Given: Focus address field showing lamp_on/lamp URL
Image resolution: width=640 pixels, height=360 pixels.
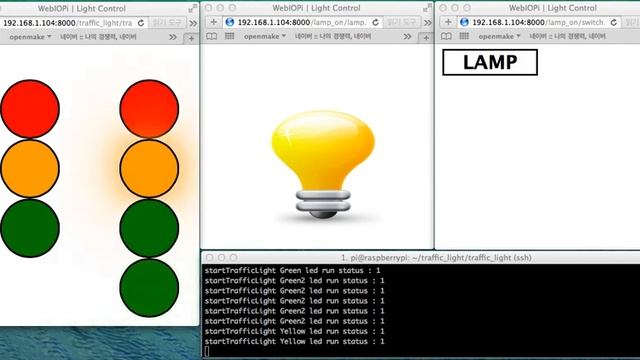Looking at the screenshot, I should [302, 22].
